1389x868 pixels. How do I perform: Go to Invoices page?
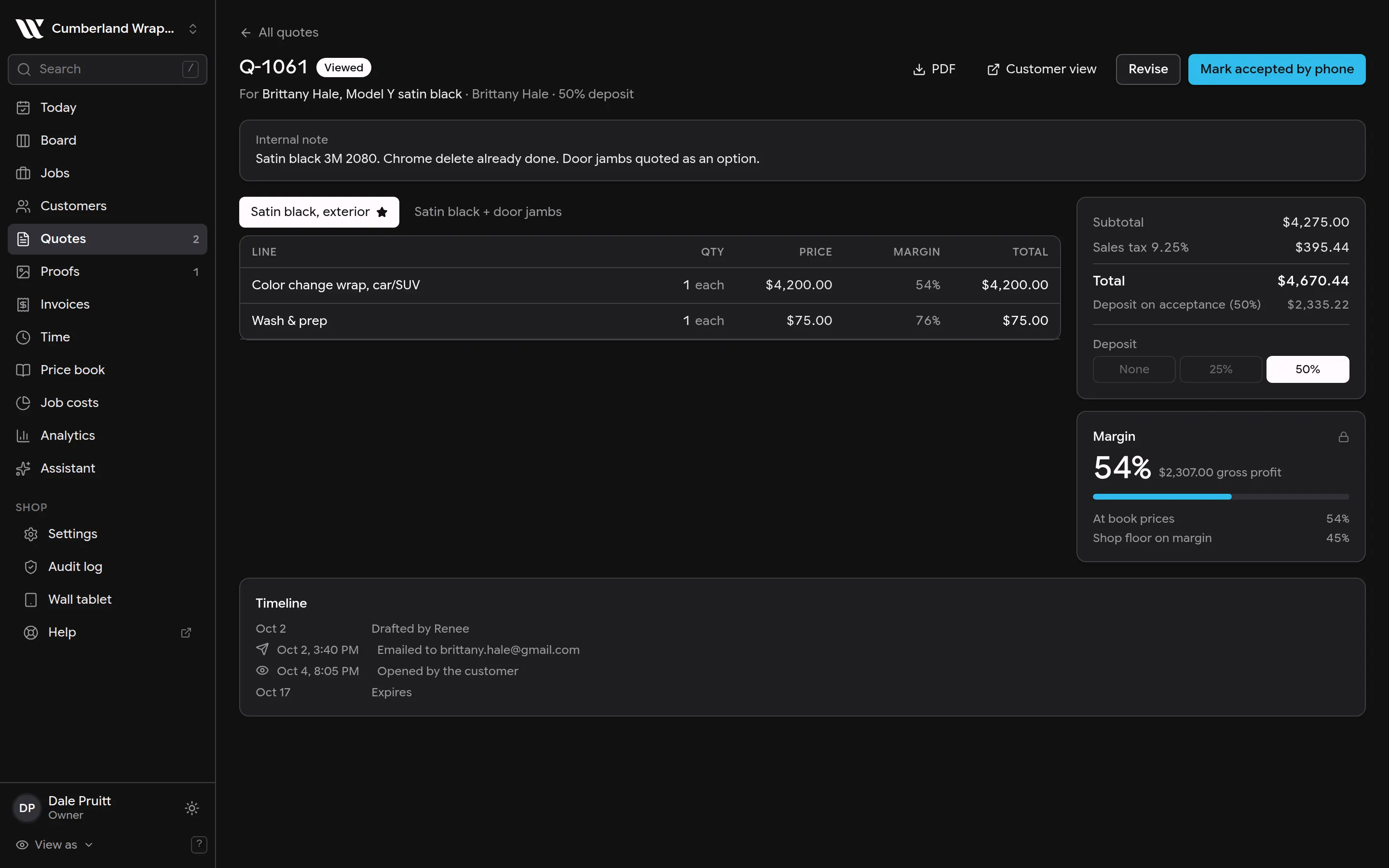[x=108, y=304]
